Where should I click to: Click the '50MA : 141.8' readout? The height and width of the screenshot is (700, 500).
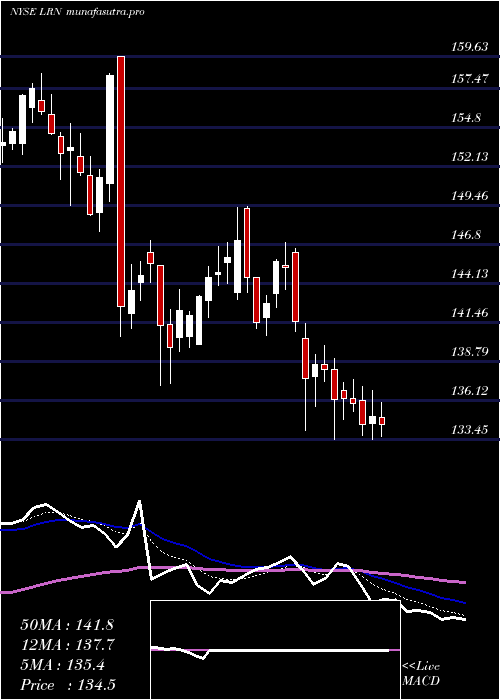click(x=68, y=625)
